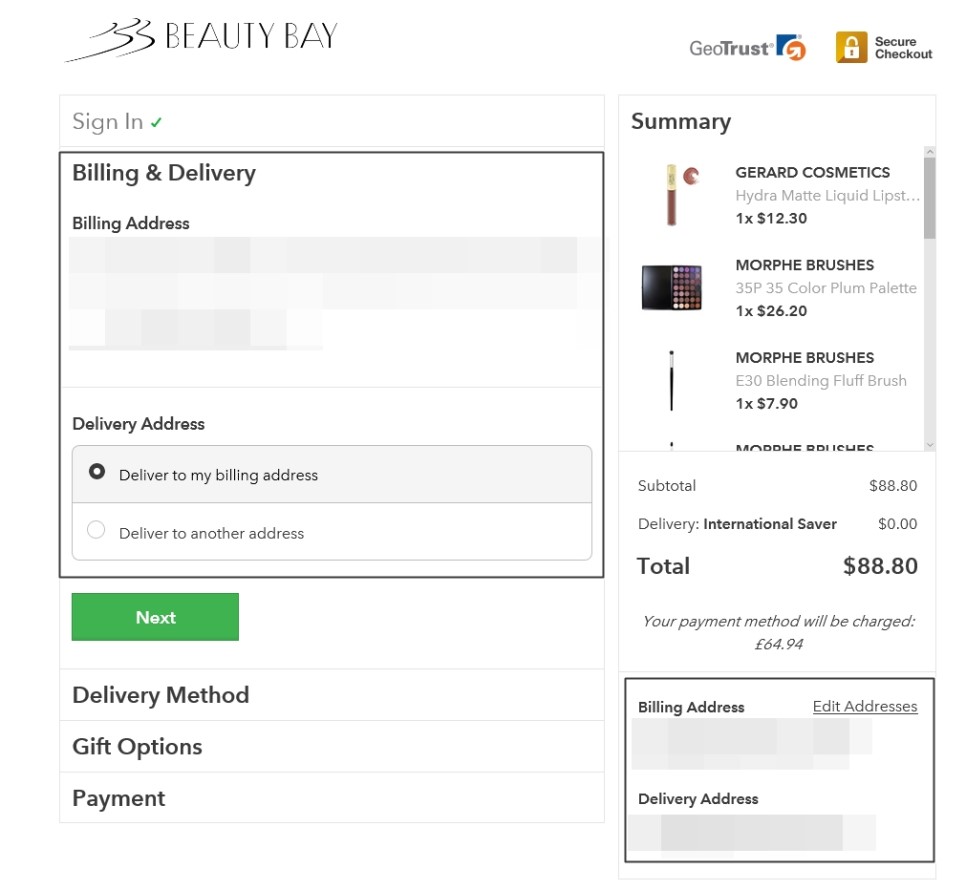
Task: Click the Beauty Bay logo
Action: click(201, 38)
